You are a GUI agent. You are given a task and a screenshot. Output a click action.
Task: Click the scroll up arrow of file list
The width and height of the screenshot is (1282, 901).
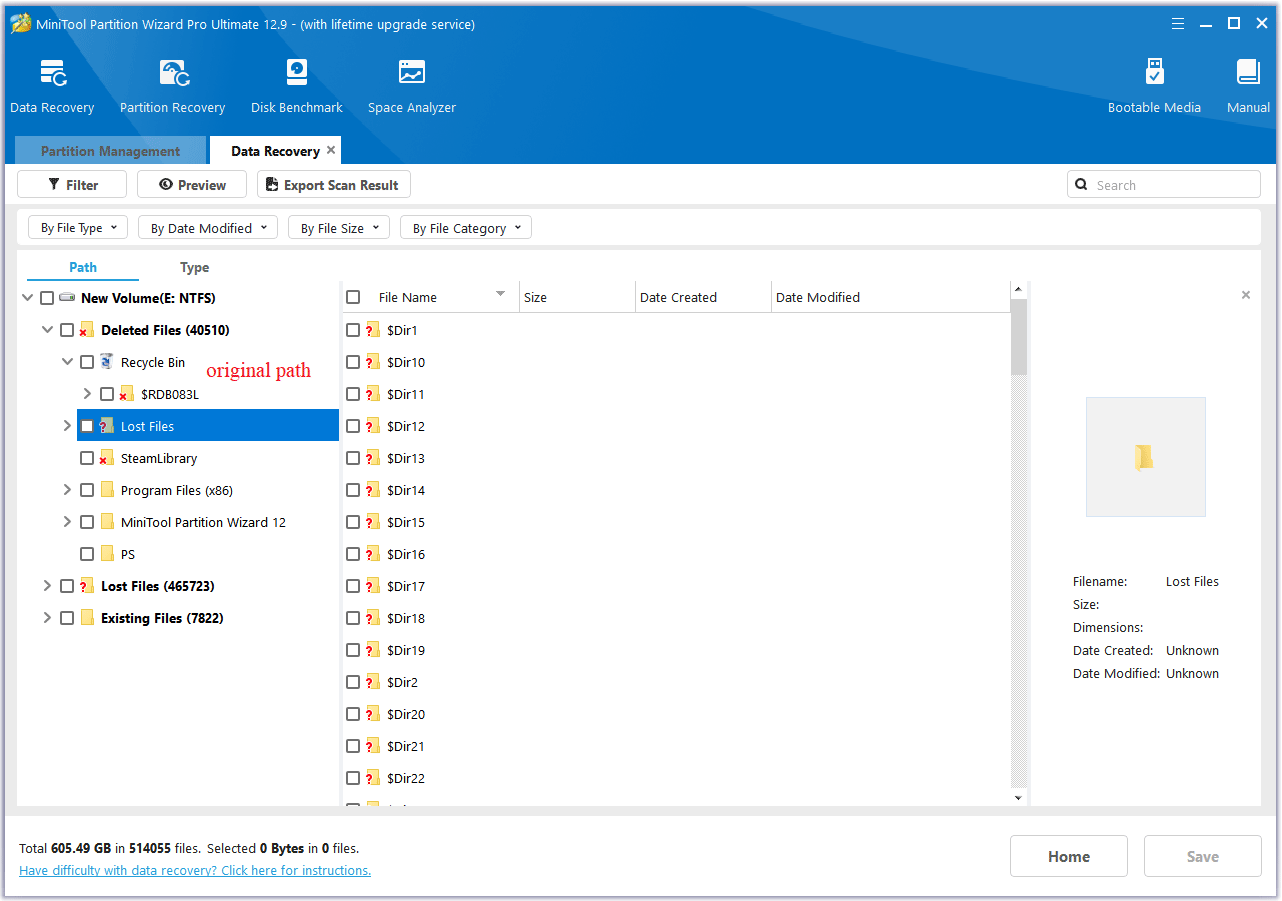[x=1019, y=290]
